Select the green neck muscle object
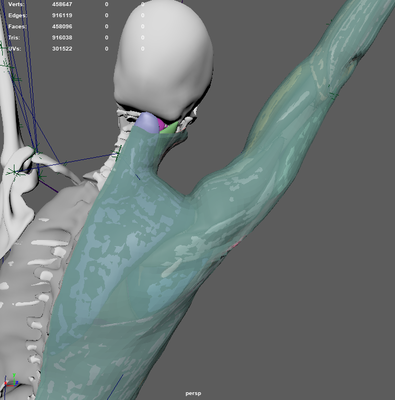 pos(169,128)
